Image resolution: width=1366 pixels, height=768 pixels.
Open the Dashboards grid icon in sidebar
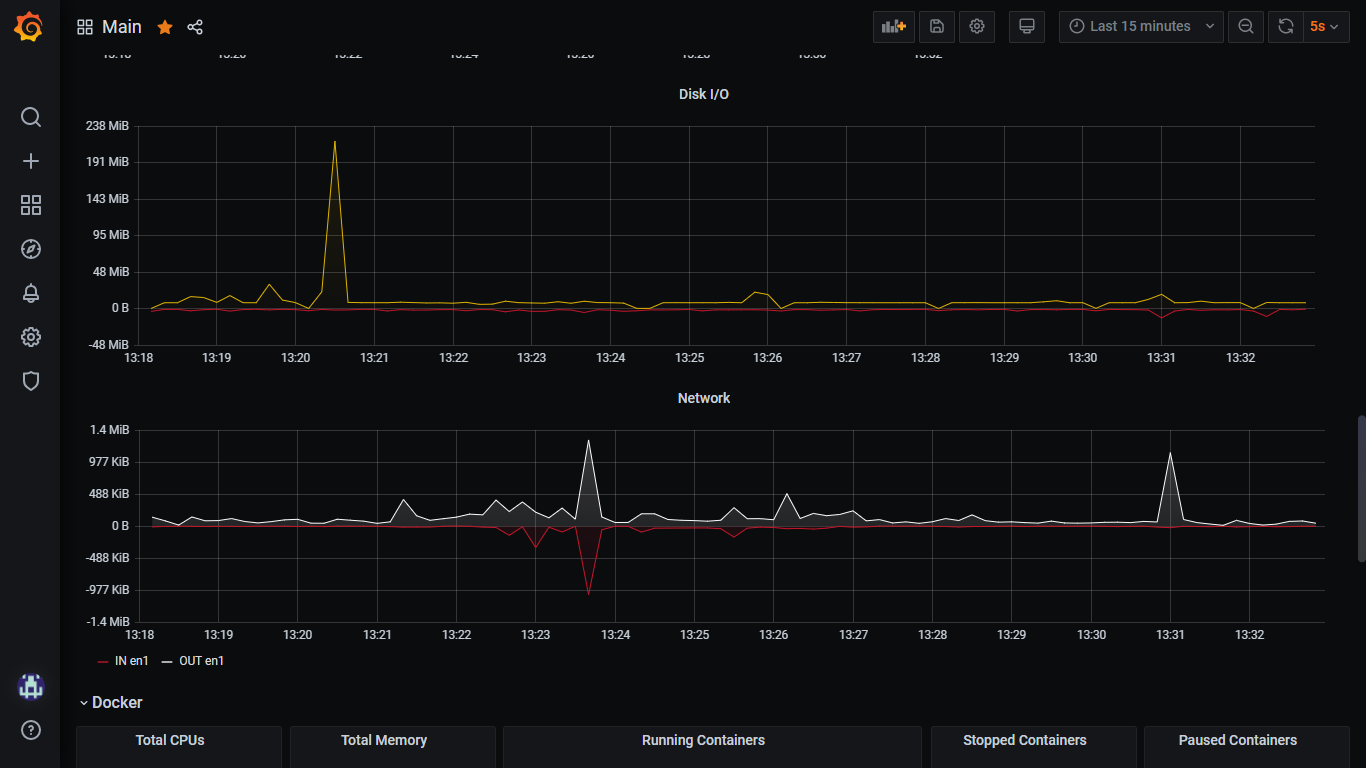[x=31, y=205]
